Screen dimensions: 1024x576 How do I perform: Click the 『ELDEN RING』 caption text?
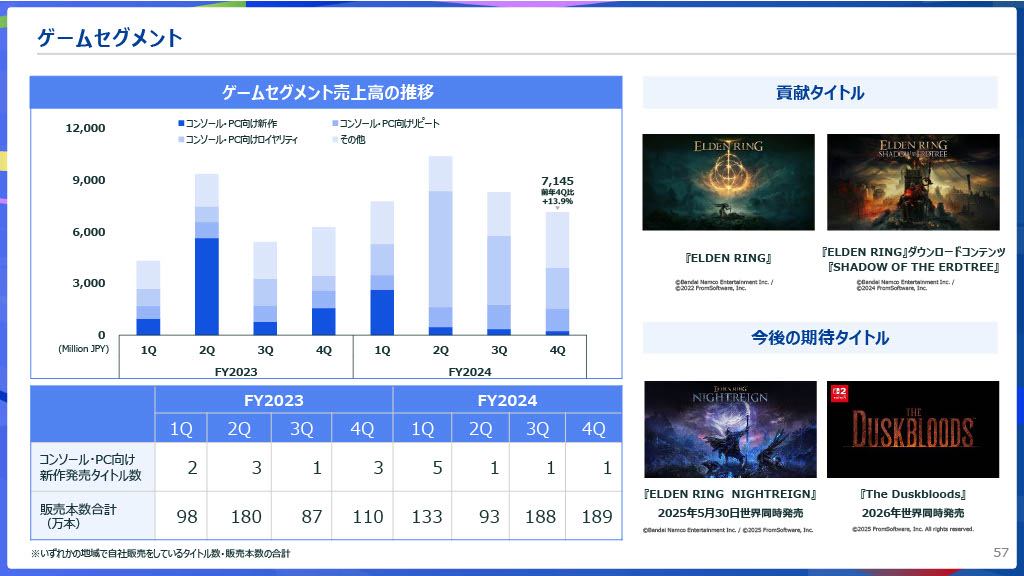tap(728, 258)
